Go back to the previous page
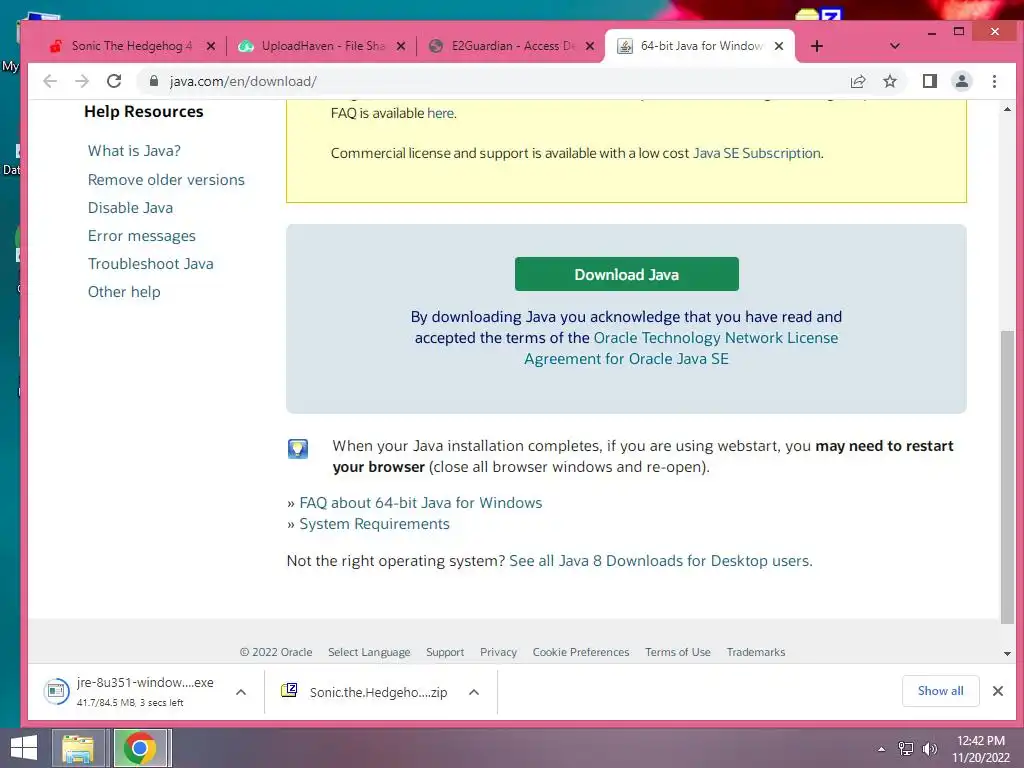 coord(50,81)
